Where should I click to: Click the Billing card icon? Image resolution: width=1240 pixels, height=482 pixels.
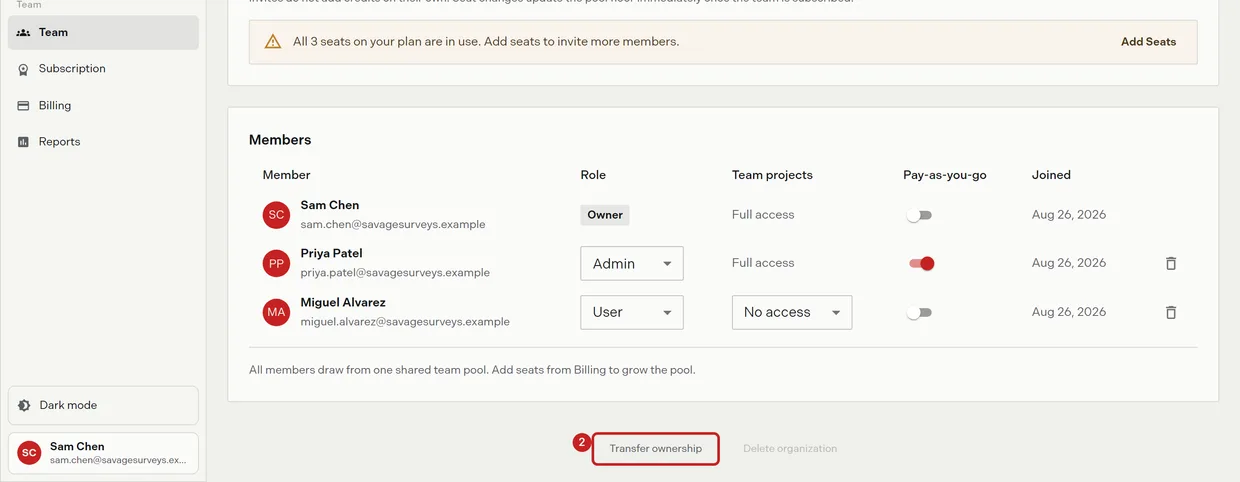coord(24,105)
